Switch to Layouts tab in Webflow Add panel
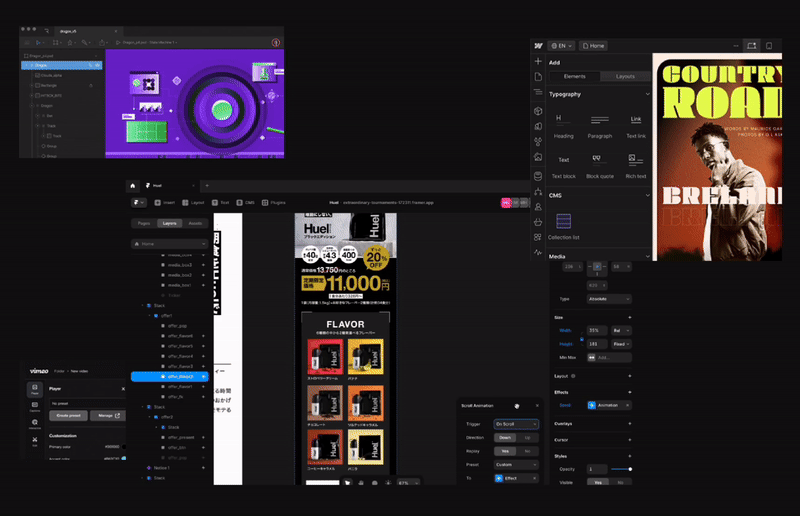Screen dimensions: 800x516 click(x=626, y=77)
